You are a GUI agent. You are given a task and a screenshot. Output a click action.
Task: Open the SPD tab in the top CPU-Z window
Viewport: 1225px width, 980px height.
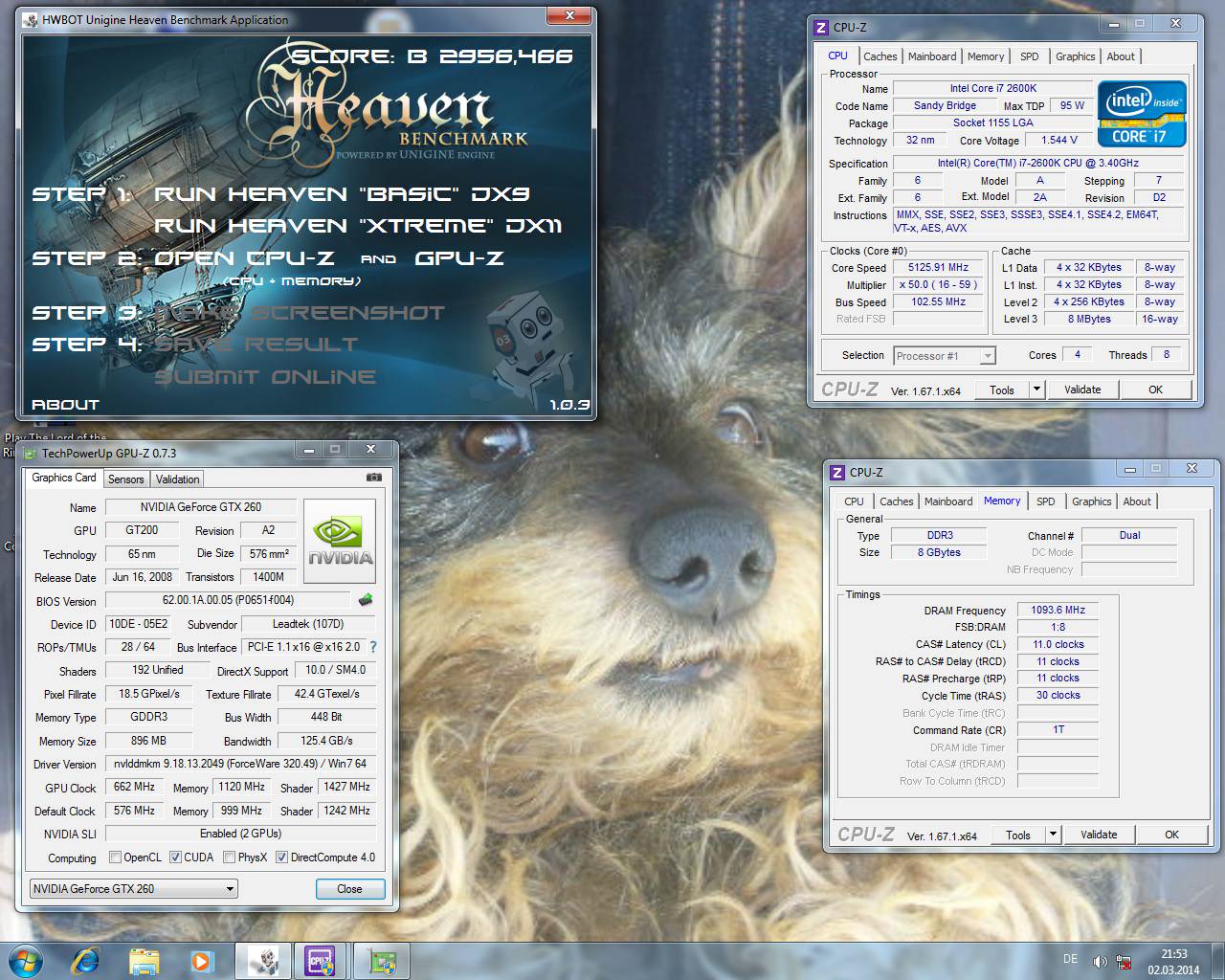(x=1029, y=56)
